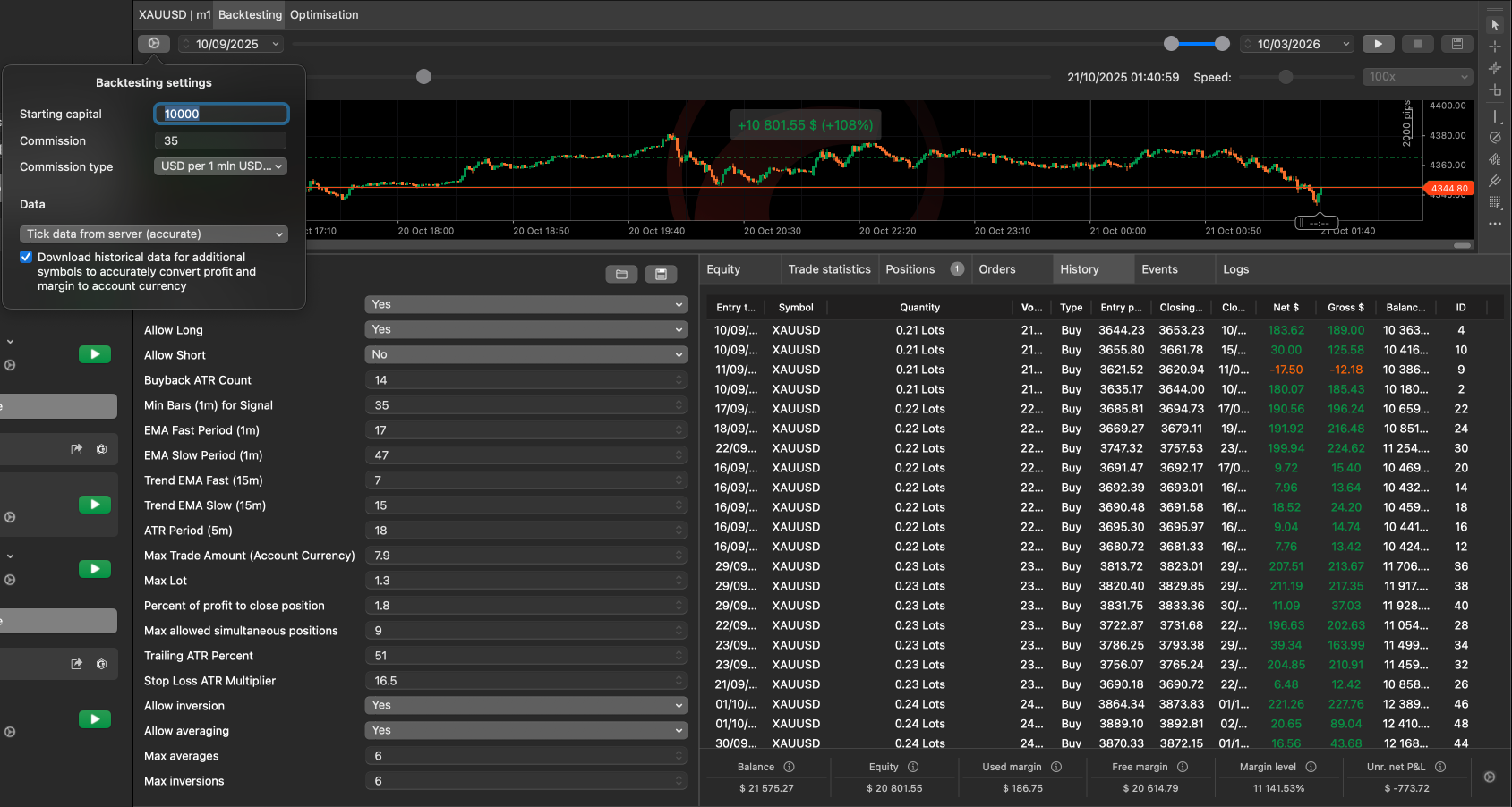Click the three-dots more tools icon
This screenshot has width=1512, height=807.
coord(1495,224)
